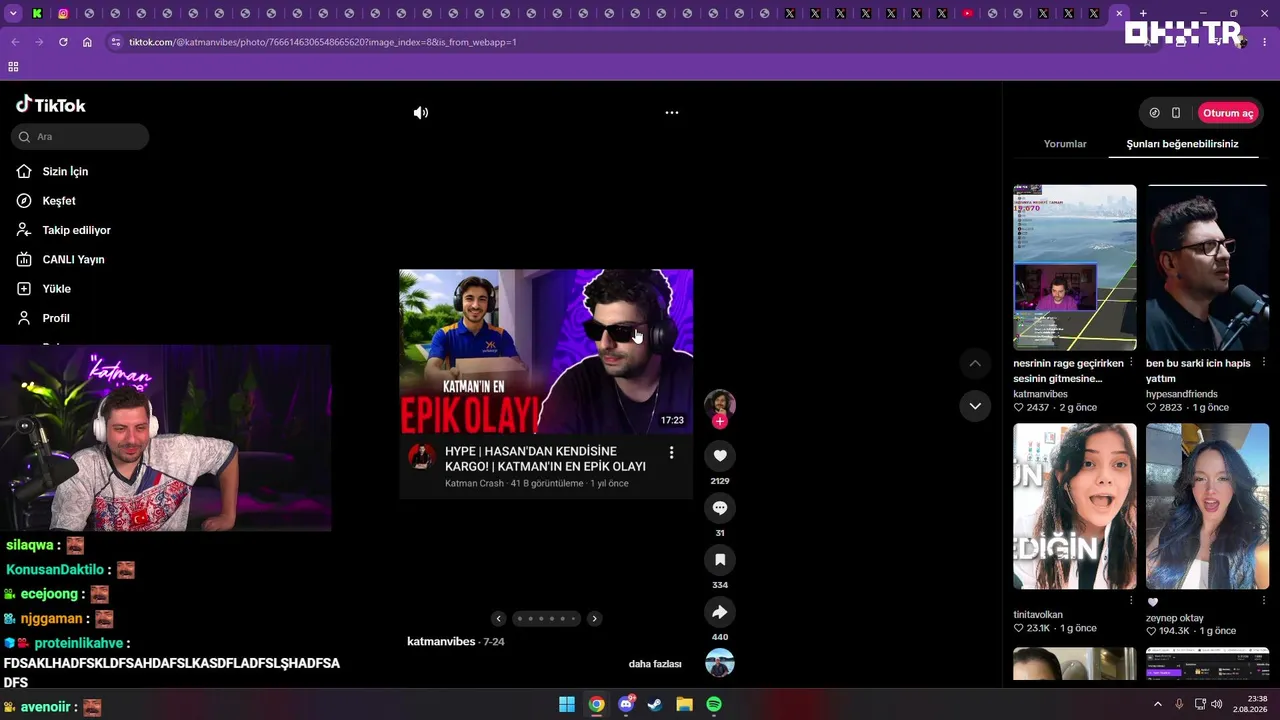The height and width of the screenshot is (720, 1280).
Task: Select the Şunları beğenebilirsiniz tab
Action: 1182,144
